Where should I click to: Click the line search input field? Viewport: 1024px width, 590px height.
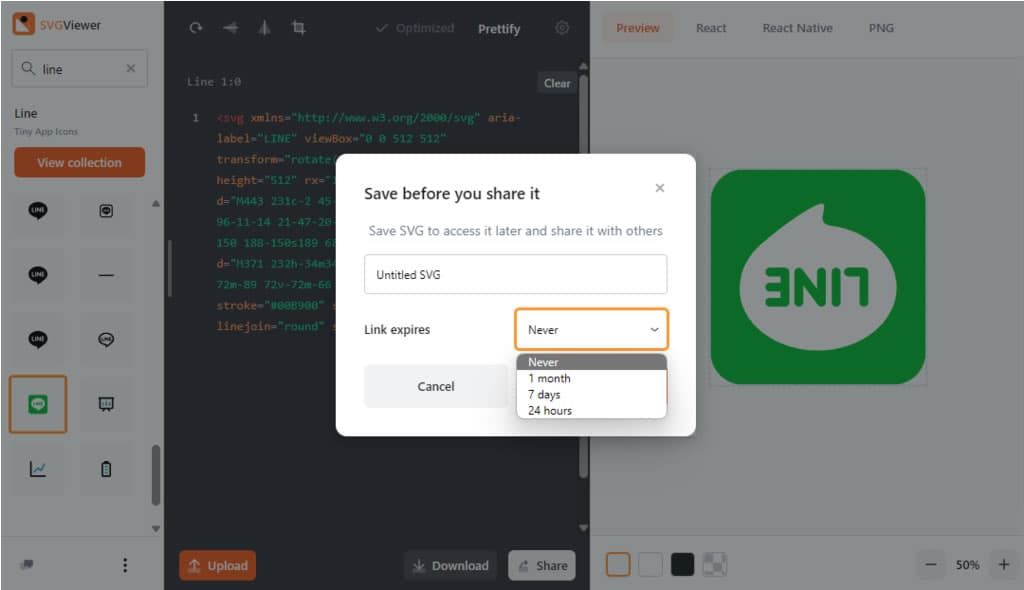[79, 69]
